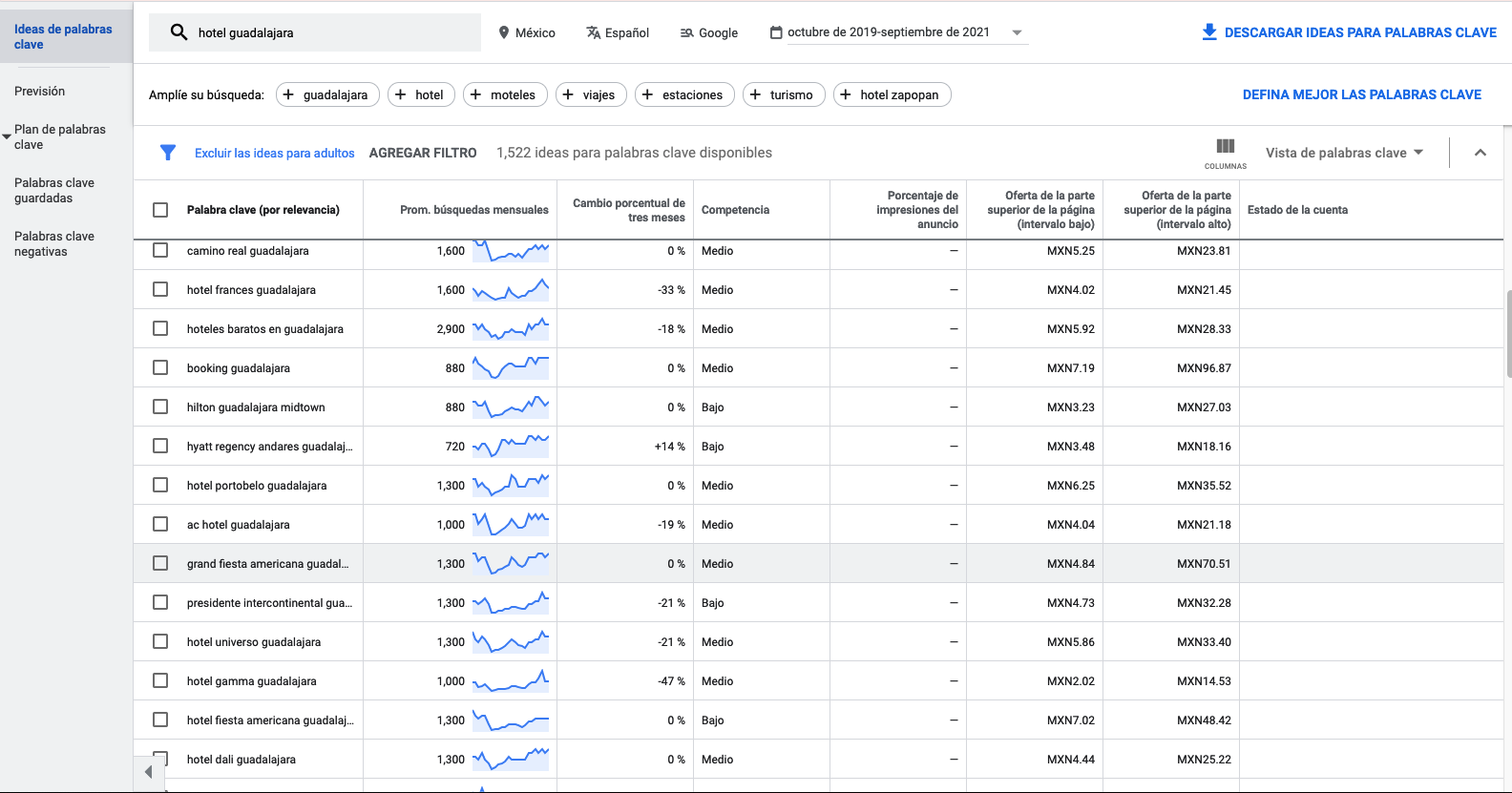The width and height of the screenshot is (1512, 793).
Task: Go to Previsión in sidebar
Action: (x=40, y=92)
